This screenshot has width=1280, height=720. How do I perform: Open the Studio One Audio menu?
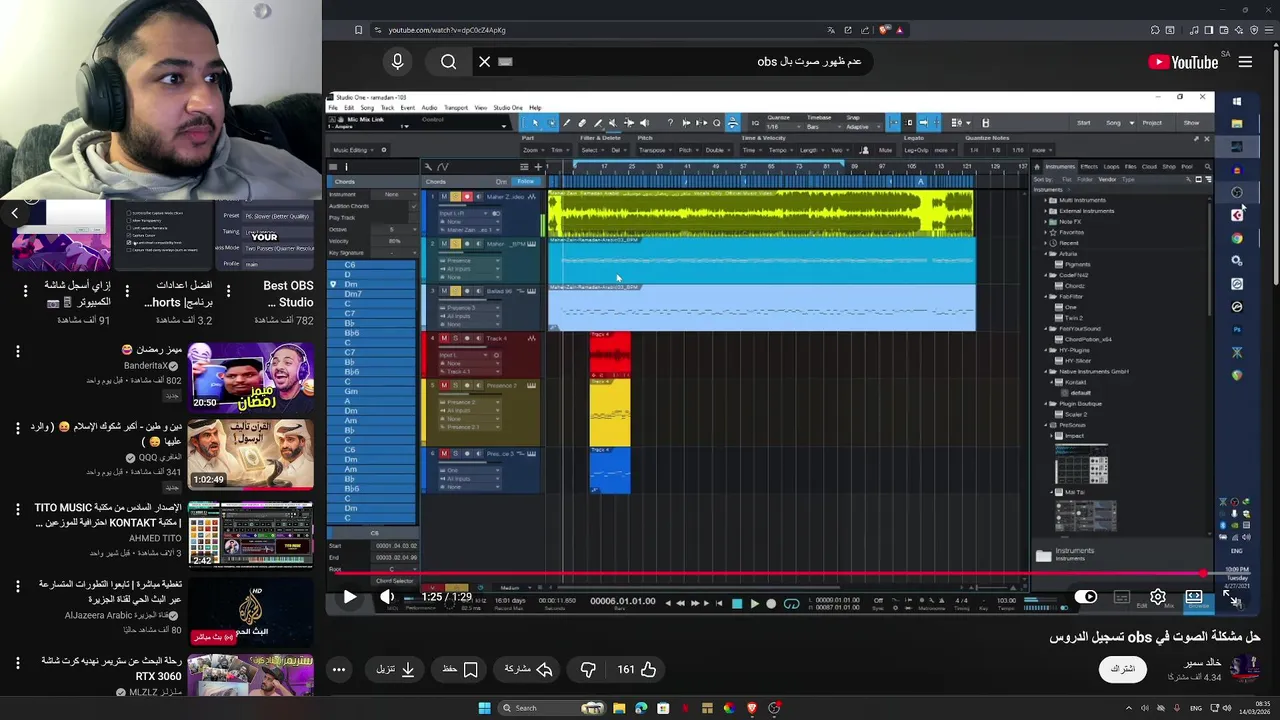click(429, 108)
